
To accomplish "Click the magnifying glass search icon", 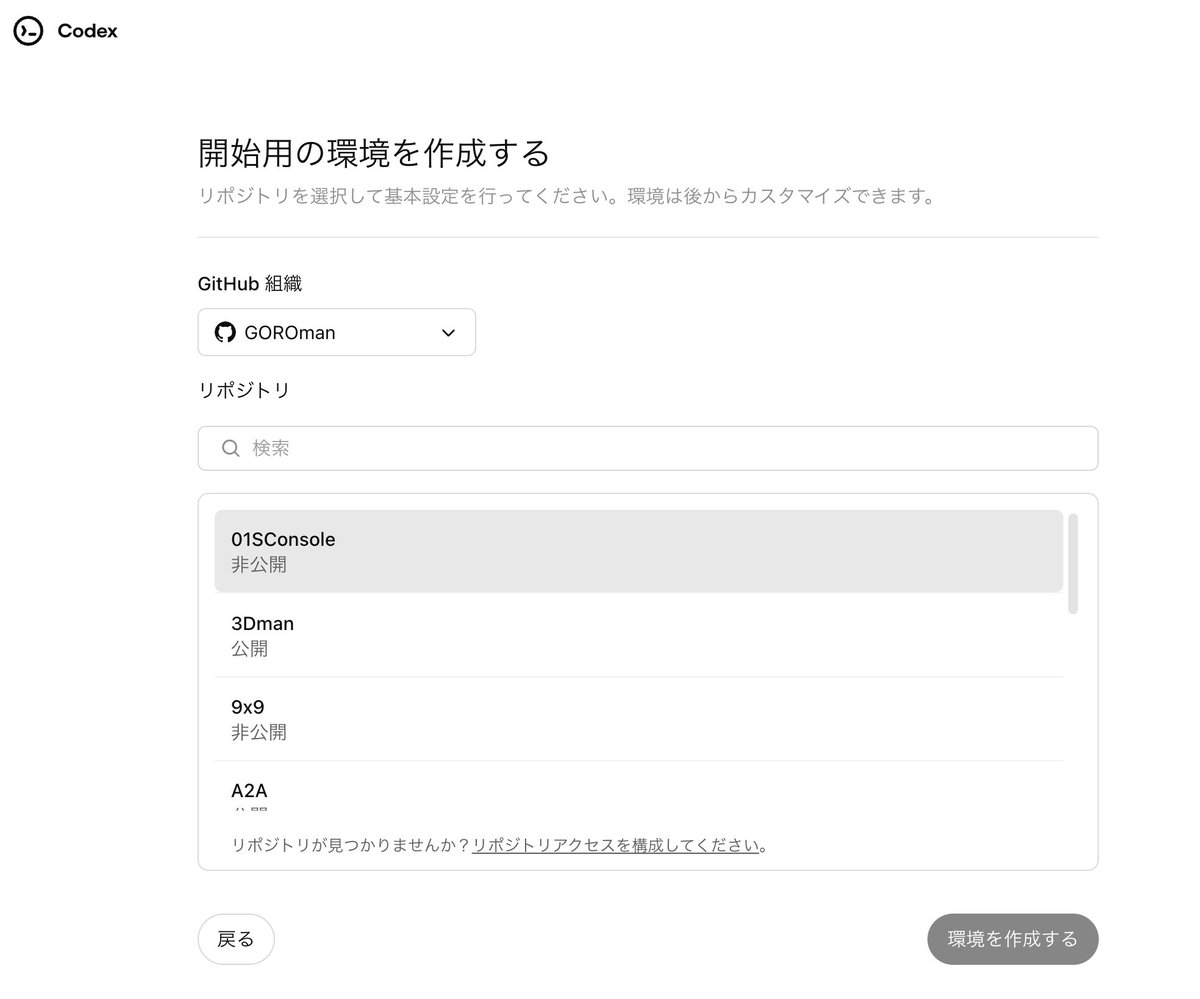I will pyautogui.click(x=231, y=448).
